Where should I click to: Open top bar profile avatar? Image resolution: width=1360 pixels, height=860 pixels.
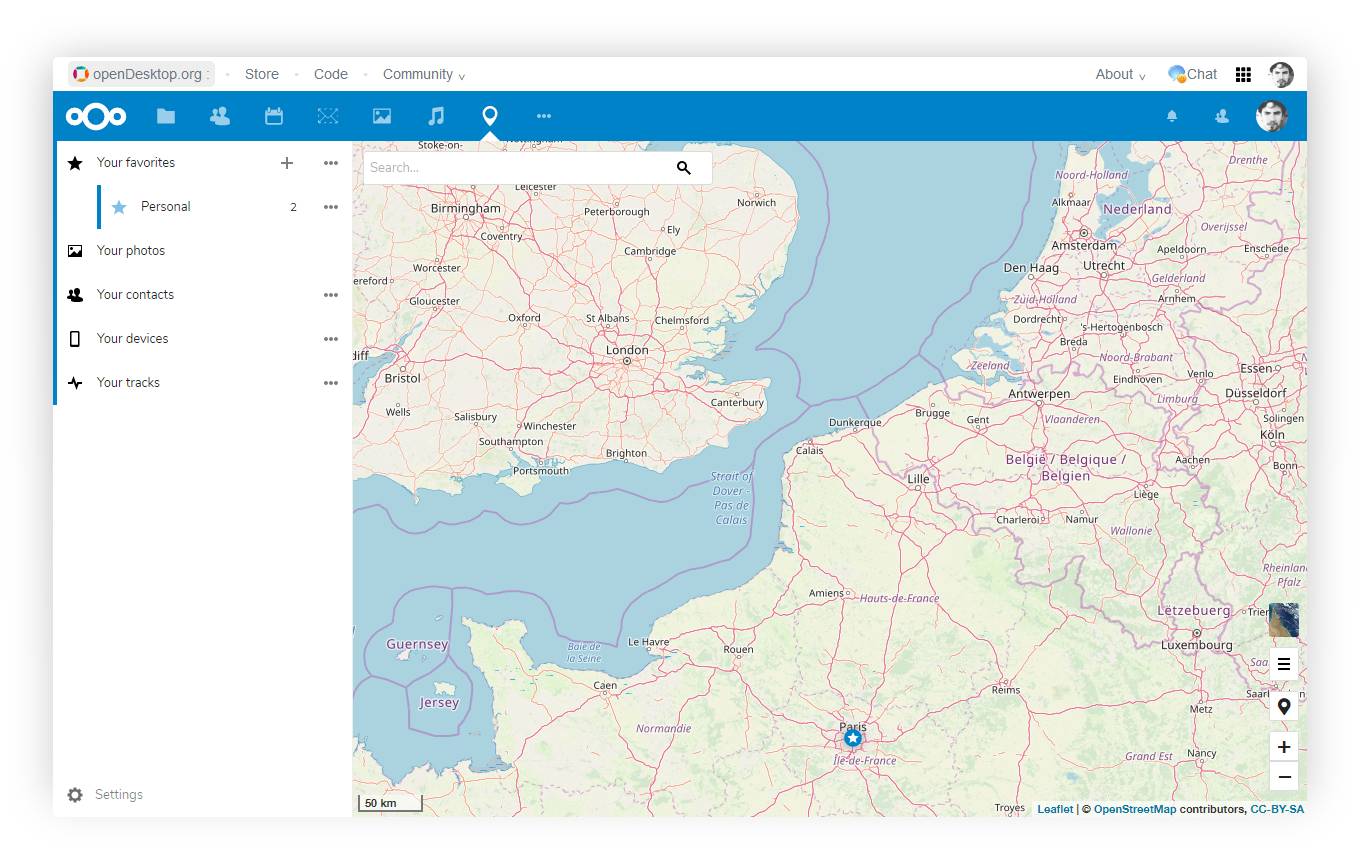[x=1281, y=74]
